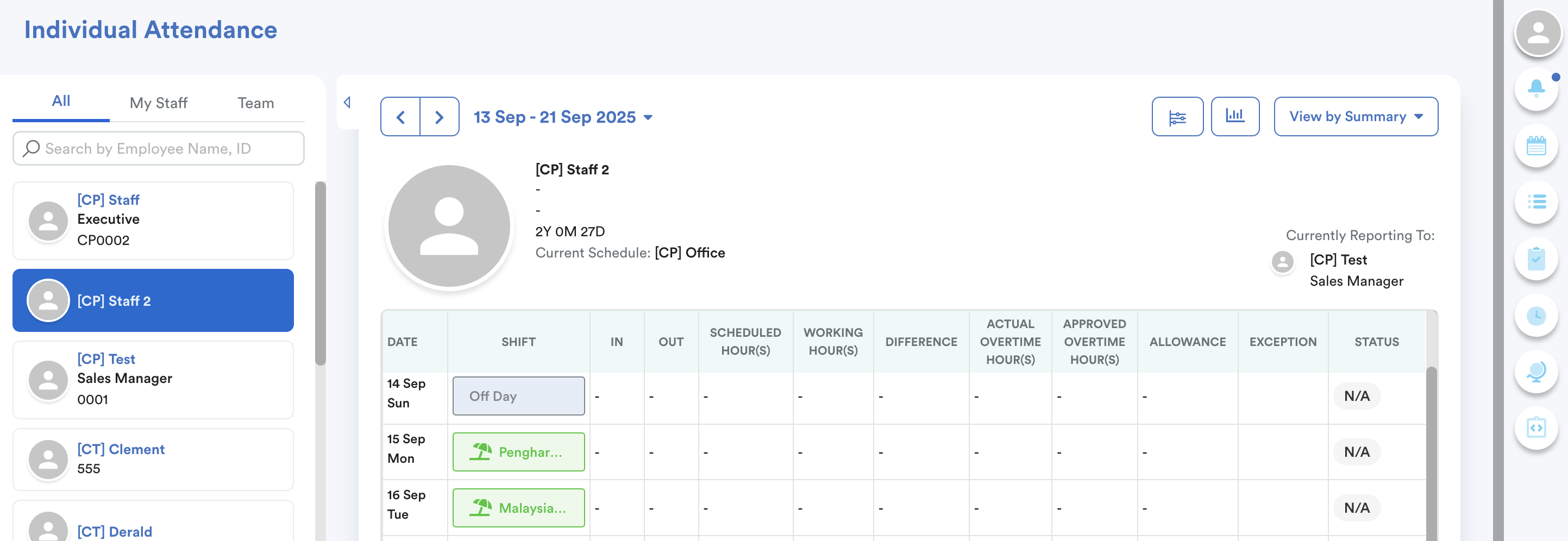Open the globe sidebar icon
This screenshot has width=1568, height=541.
(1536, 371)
